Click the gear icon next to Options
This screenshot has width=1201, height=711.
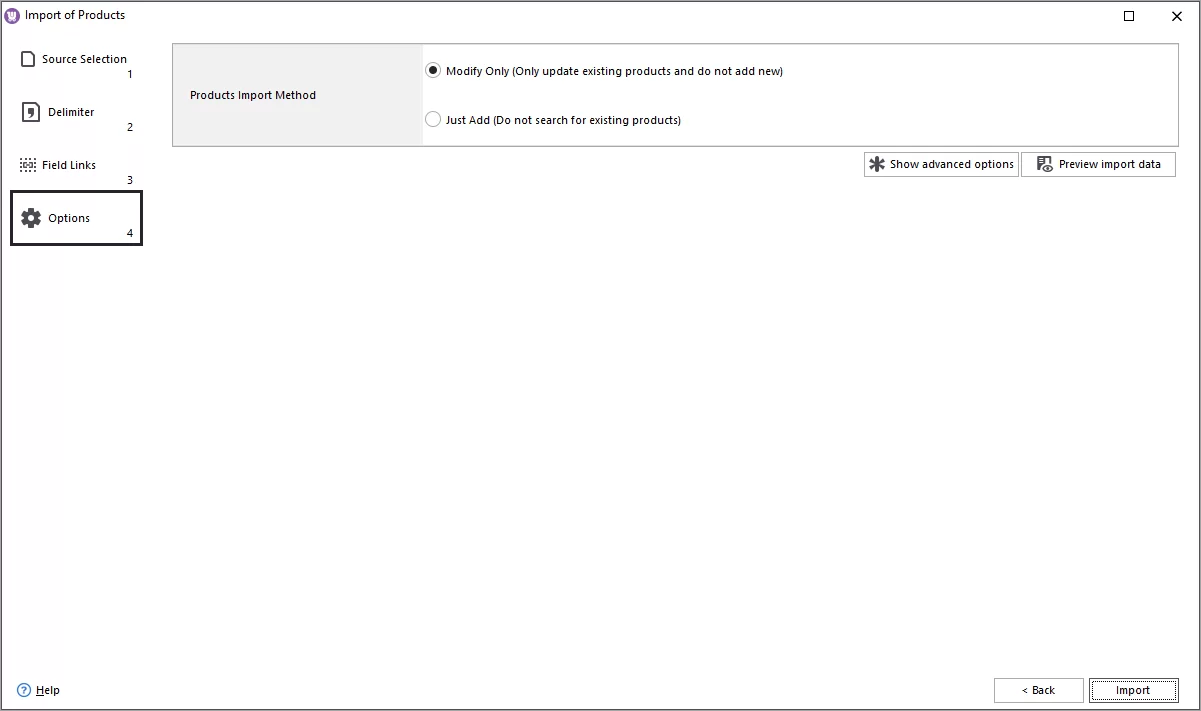[32, 218]
